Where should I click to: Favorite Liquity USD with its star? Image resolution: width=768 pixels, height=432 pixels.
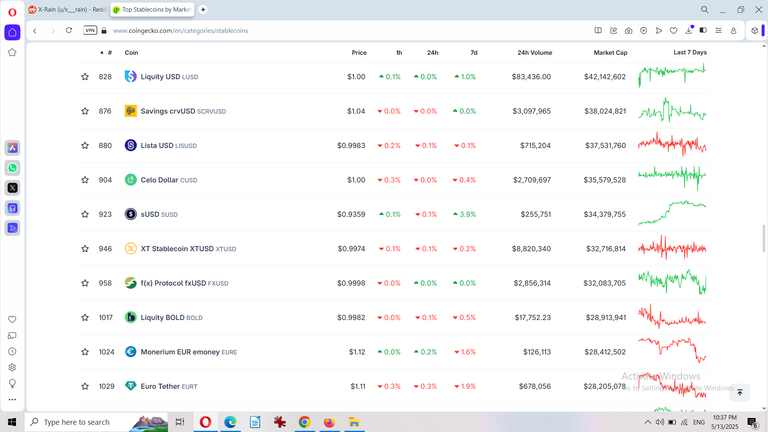tap(85, 77)
